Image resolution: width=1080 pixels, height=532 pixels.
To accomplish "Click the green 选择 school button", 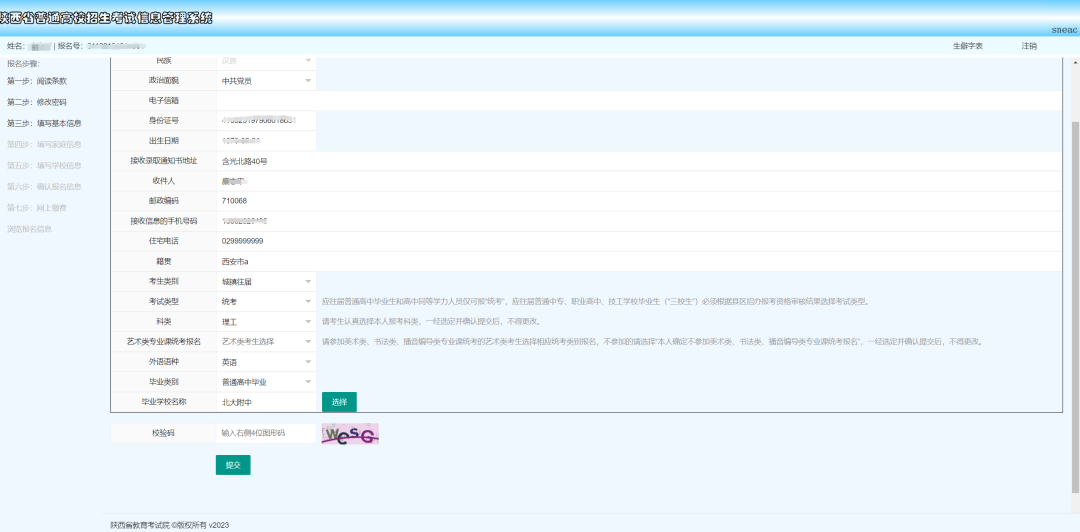I will click(339, 402).
